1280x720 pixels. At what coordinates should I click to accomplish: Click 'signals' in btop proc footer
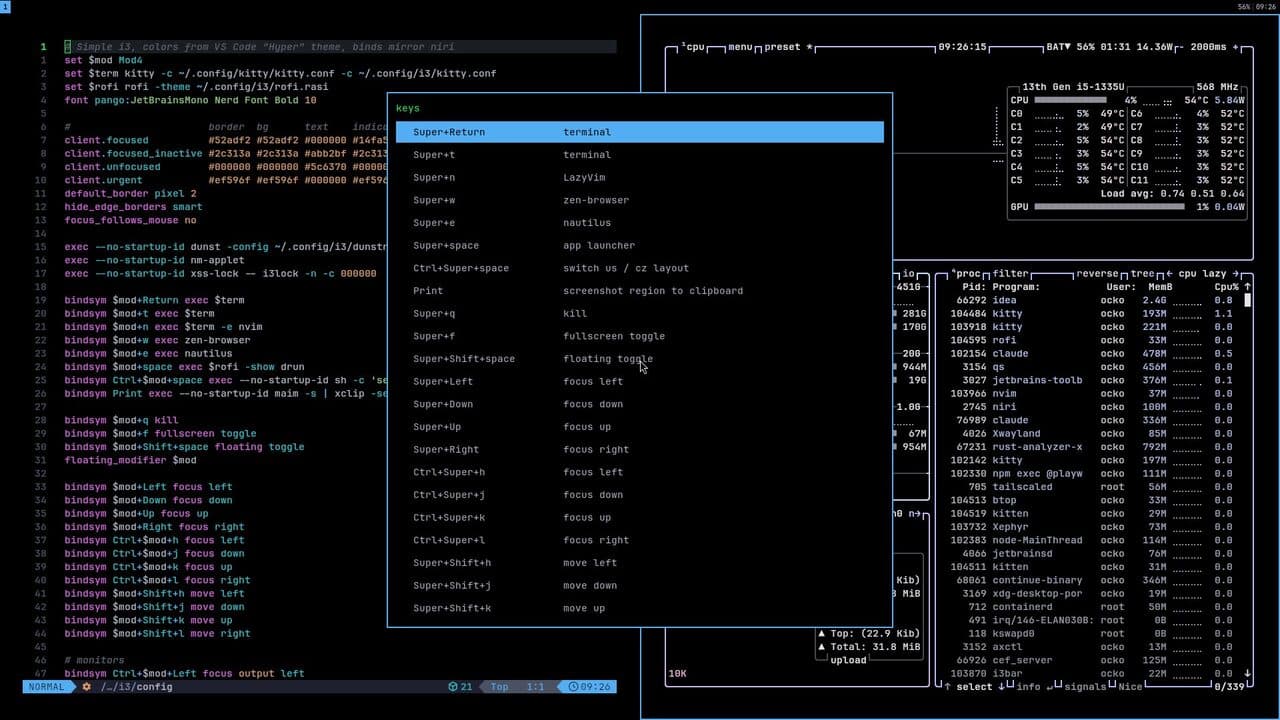[1084, 687]
